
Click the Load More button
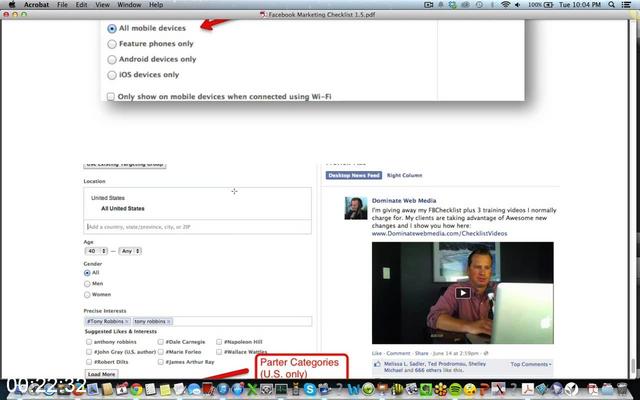click(x=102, y=374)
